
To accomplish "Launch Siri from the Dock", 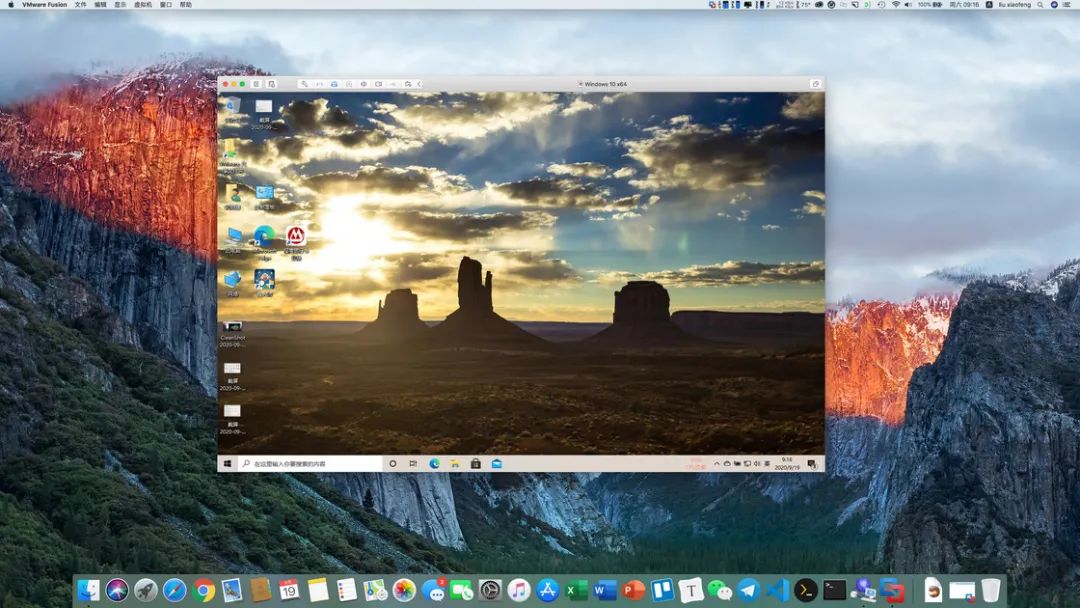I will click(x=117, y=590).
